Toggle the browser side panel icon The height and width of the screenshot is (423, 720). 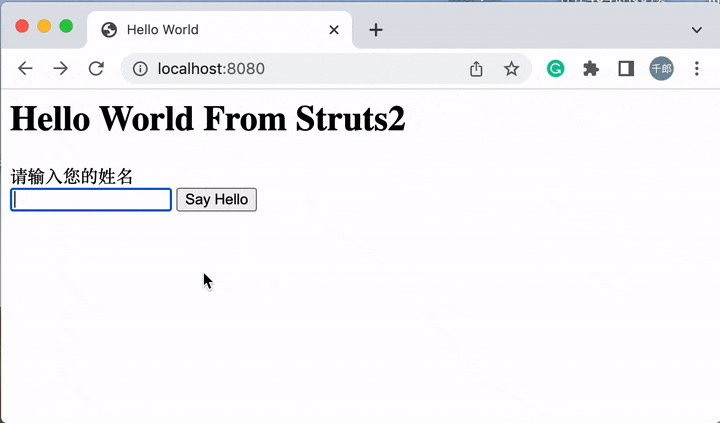pyautogui.click(x=626, y=69)
